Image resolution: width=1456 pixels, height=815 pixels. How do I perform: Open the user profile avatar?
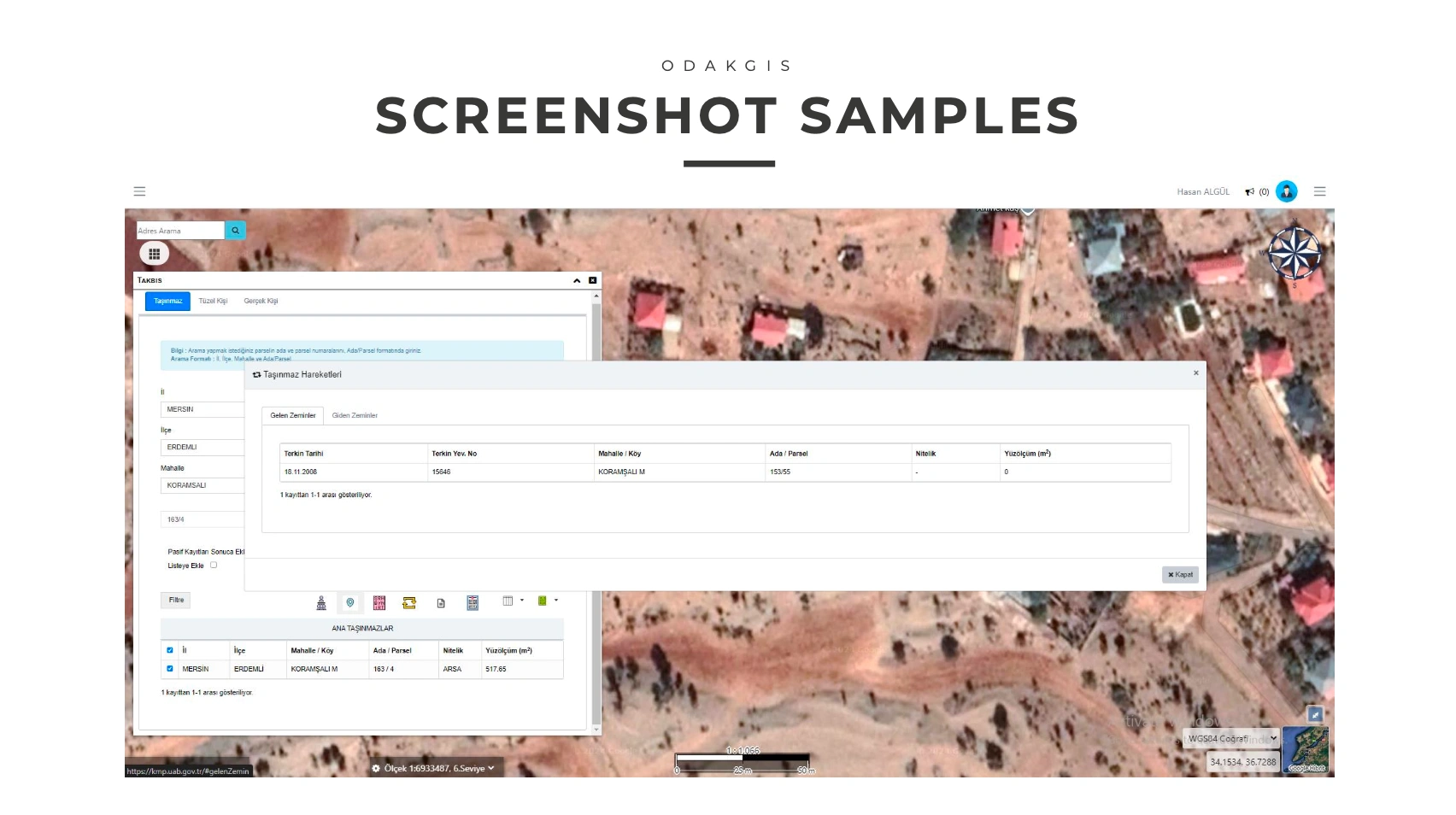pos(1286,192)
